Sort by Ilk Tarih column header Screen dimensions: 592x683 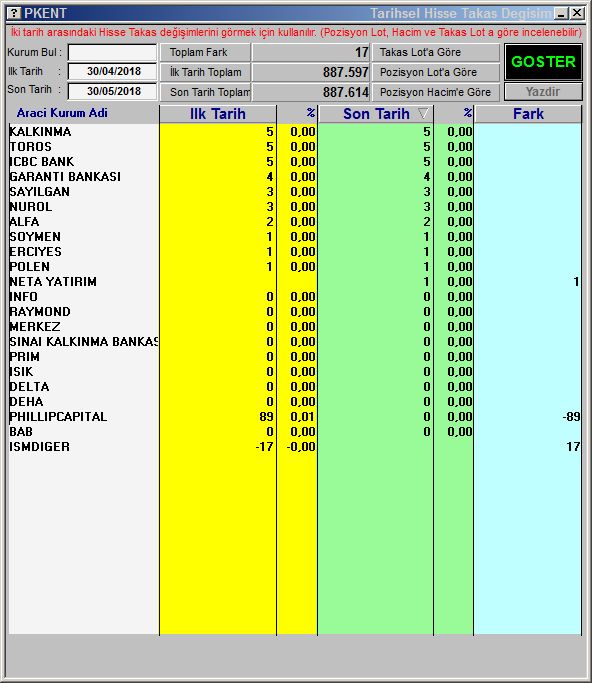218,114
